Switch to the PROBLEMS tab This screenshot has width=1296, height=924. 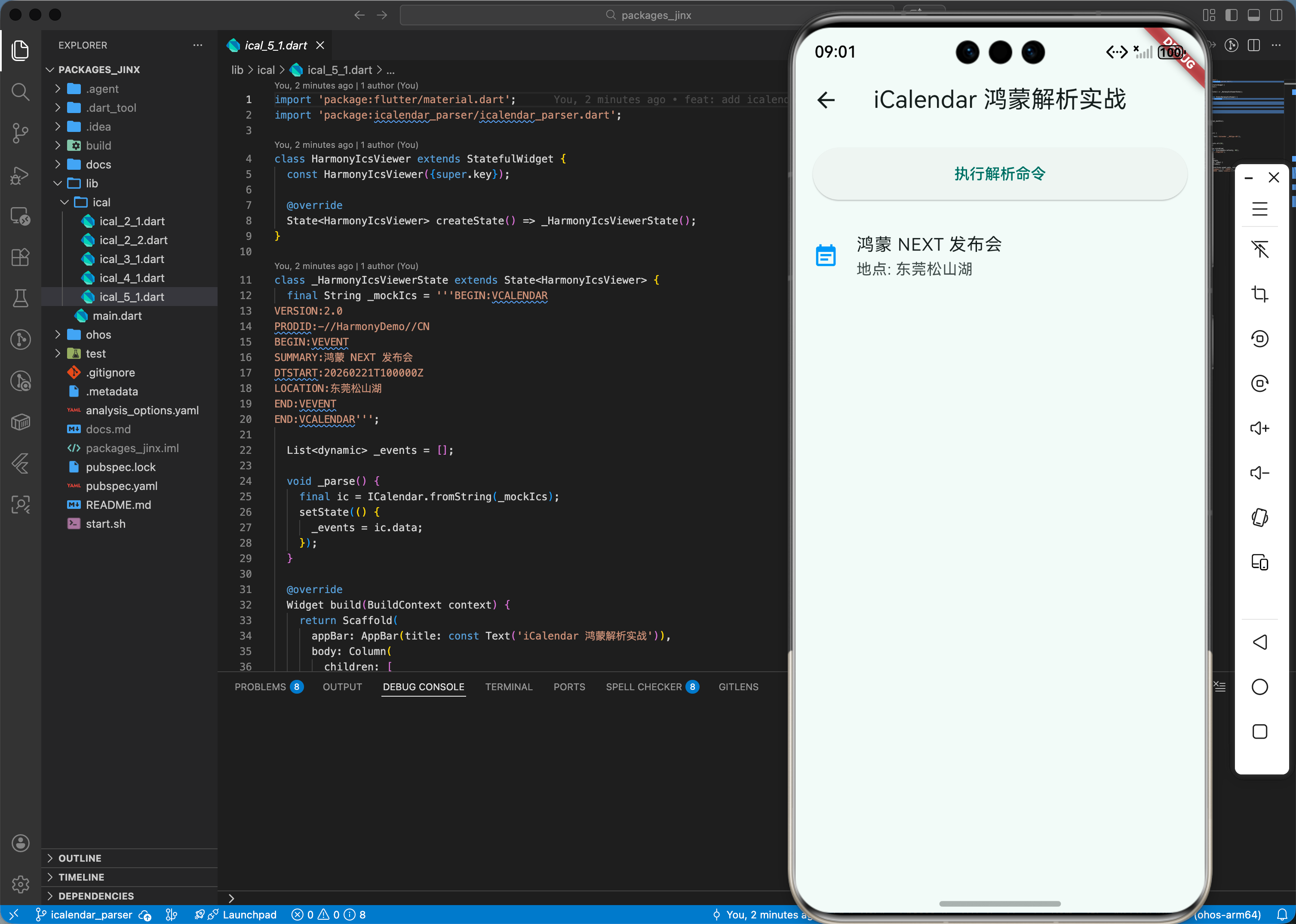(x=260, y=687)
